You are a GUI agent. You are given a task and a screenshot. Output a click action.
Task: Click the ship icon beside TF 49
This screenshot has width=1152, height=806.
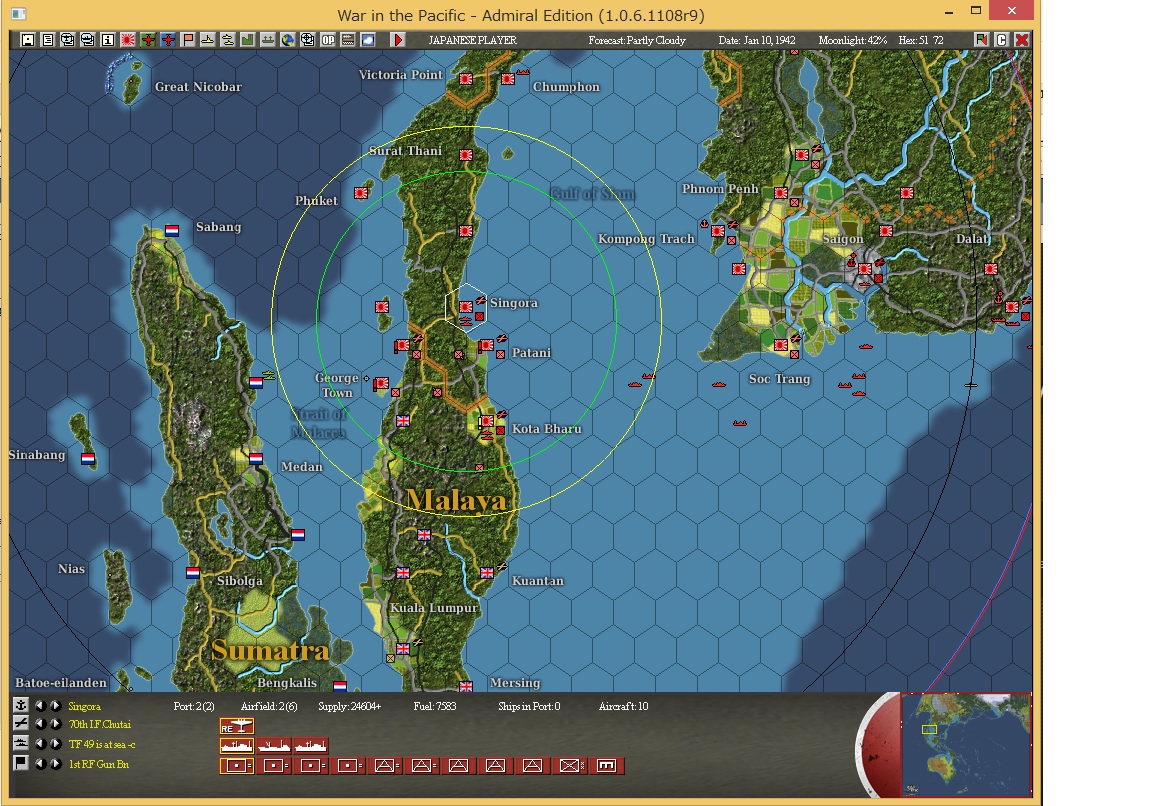(21, 744)
